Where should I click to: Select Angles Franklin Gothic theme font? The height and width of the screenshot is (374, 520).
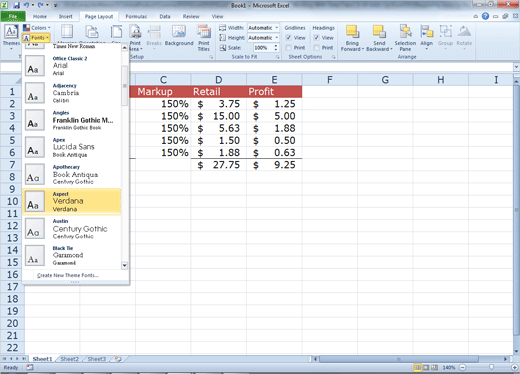pos(72,120)
